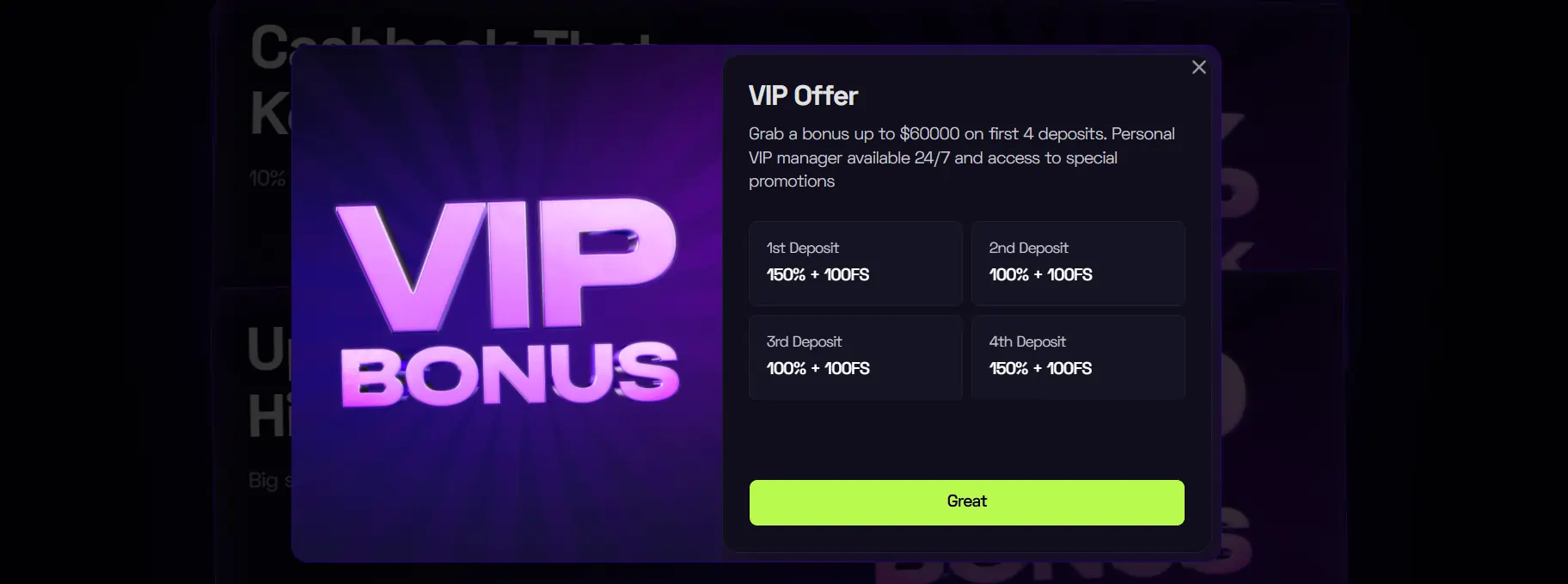Click the 100% + 100FS value under 2nd Deposit
The width and height of the screenshot is (1568, 584).
coord(1040,274)
